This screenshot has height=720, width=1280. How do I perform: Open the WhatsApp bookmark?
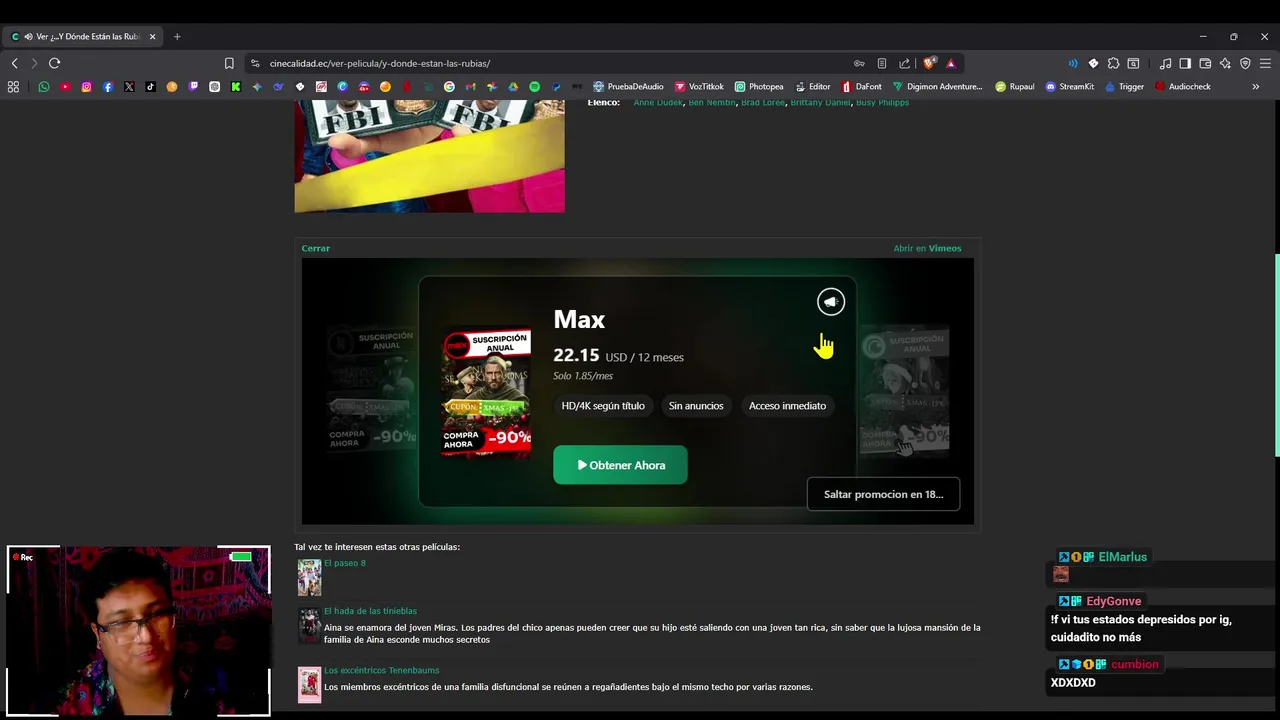[44, 87]
